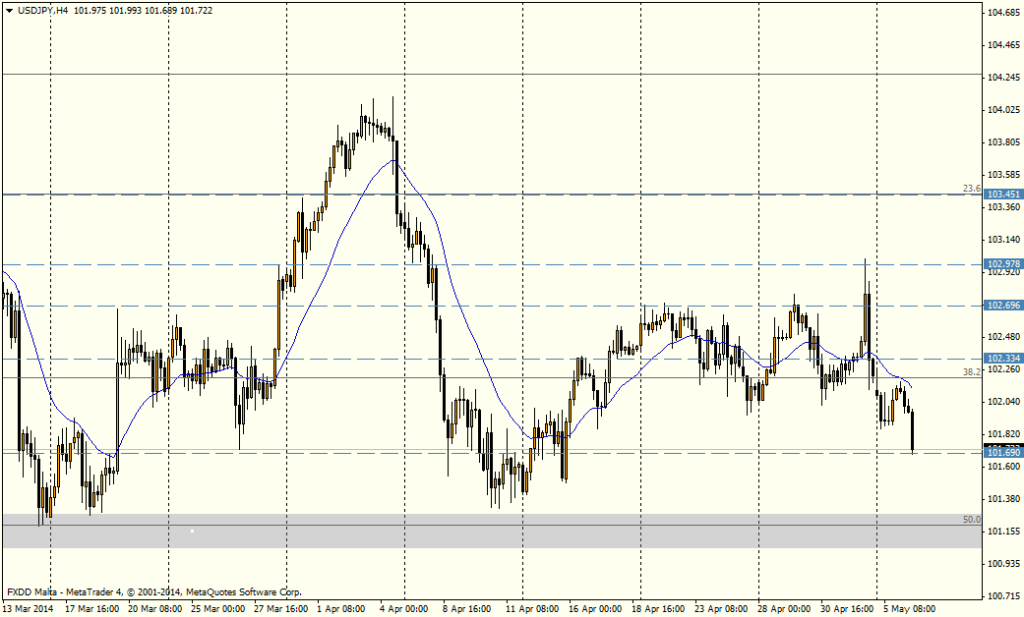Click the 23.6 Fibonacci level label
The image size is (1024, 617).
(x=970, y=188)
